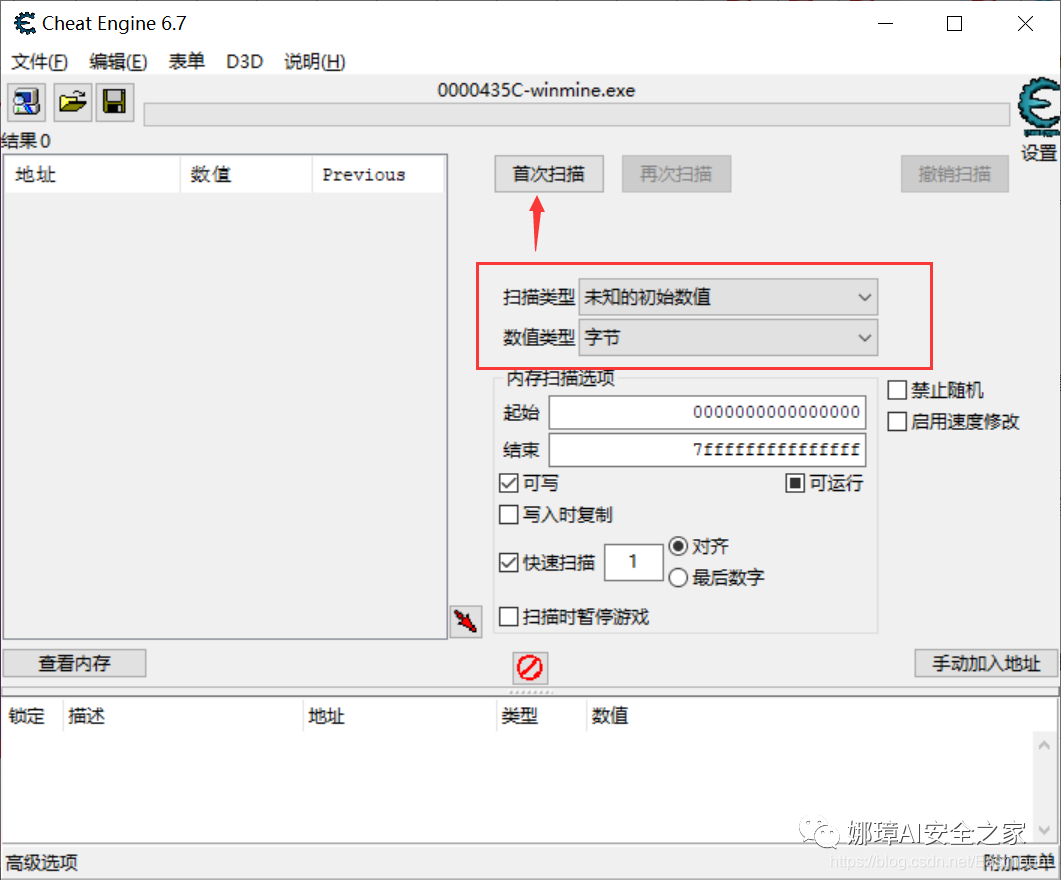Open the D3D menu
1061x880 pixels.
[x=244, y=62]
